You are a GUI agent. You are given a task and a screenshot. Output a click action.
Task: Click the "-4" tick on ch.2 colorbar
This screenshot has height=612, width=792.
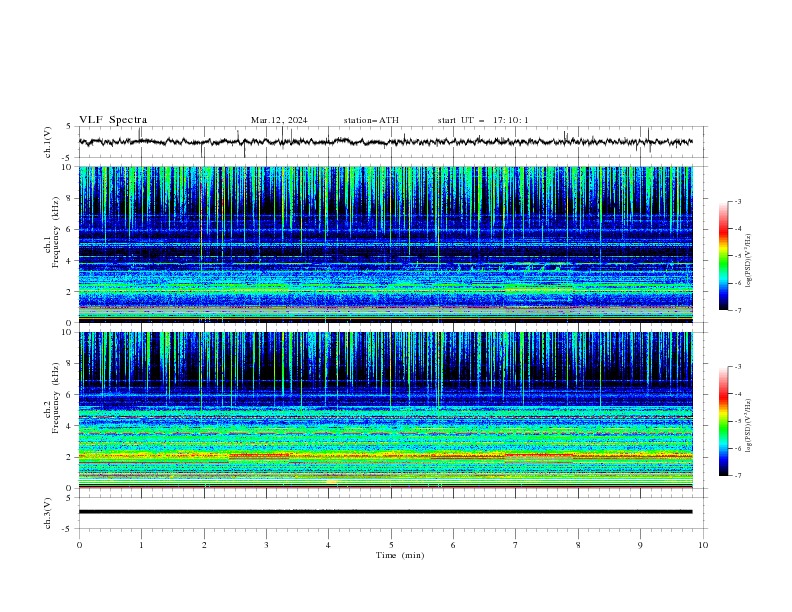pos(738,394)
